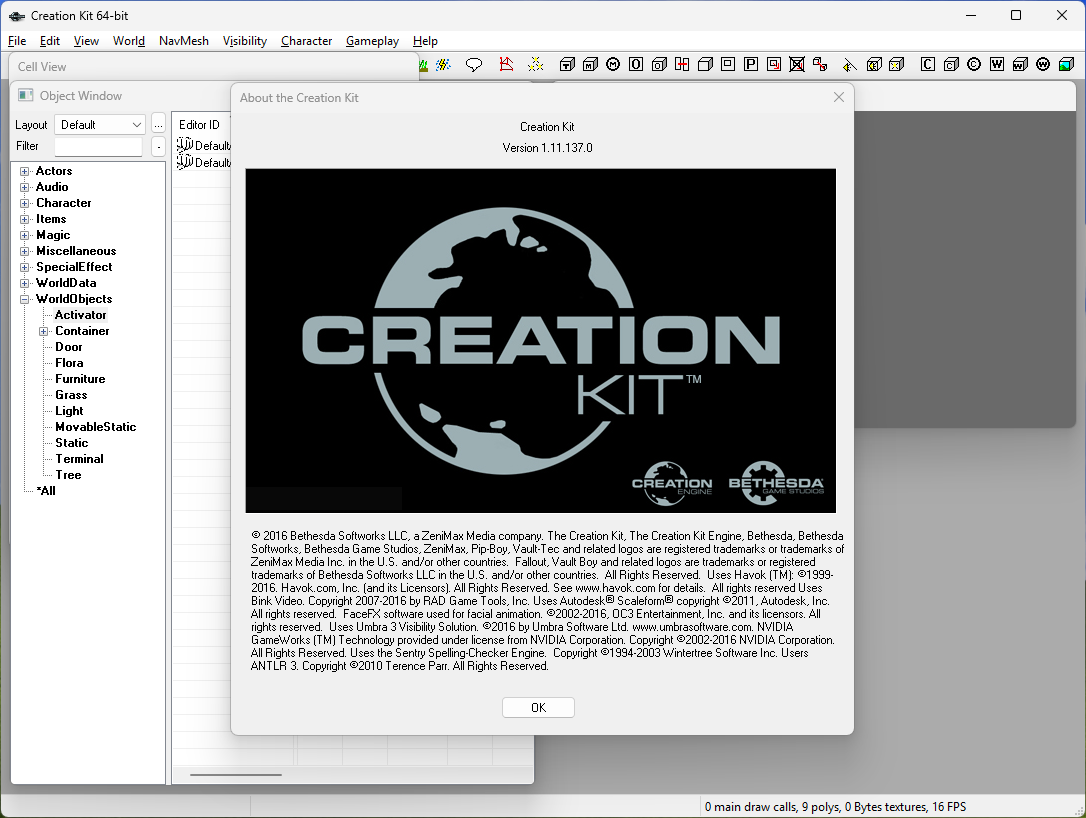This screenshot has height=818, width=1086.
Task: Click the lightning weather toolbar icon
Action: coord(443,64)
